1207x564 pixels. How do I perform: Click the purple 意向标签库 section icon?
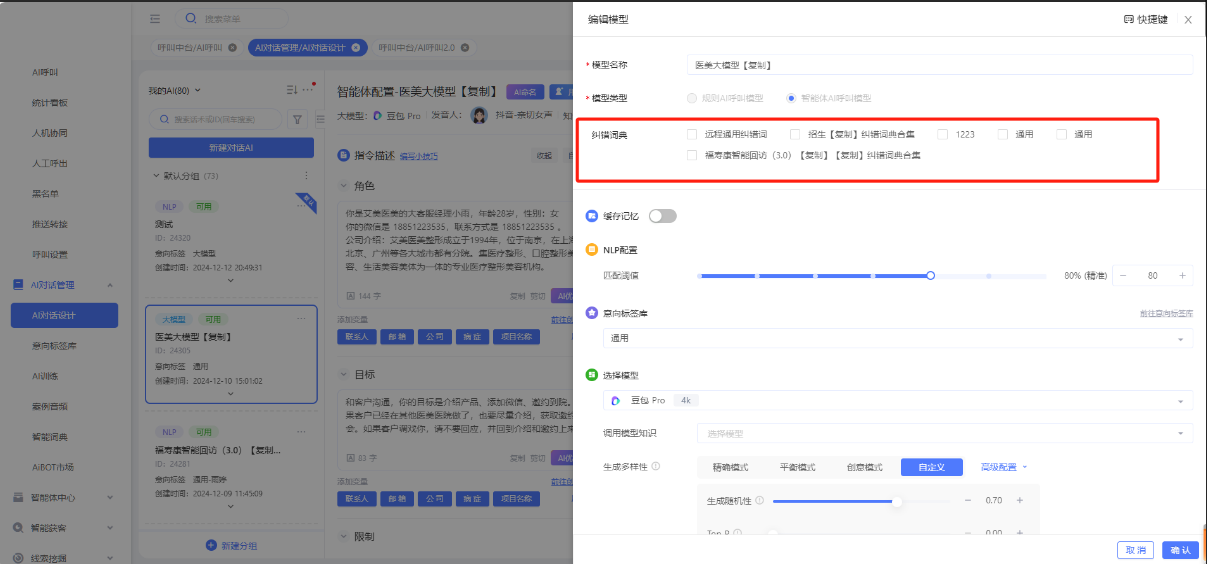point(592,313)
